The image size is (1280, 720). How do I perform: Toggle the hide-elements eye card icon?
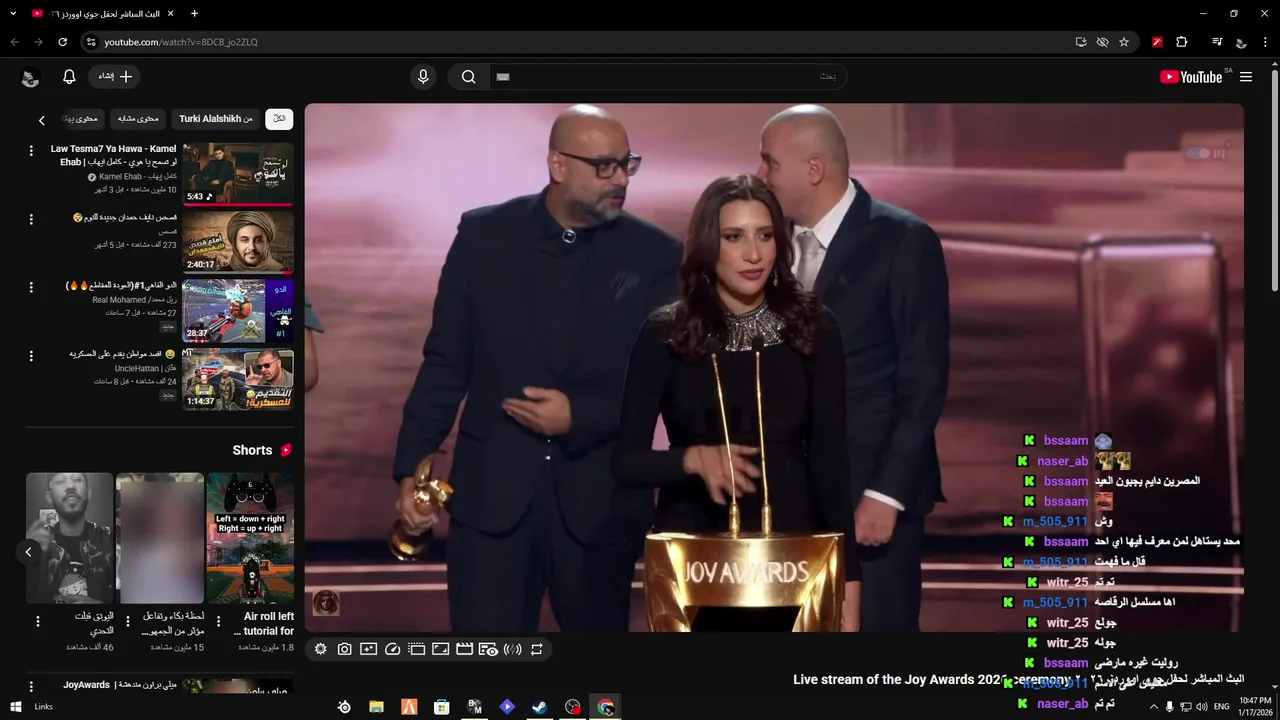[488, 649]
